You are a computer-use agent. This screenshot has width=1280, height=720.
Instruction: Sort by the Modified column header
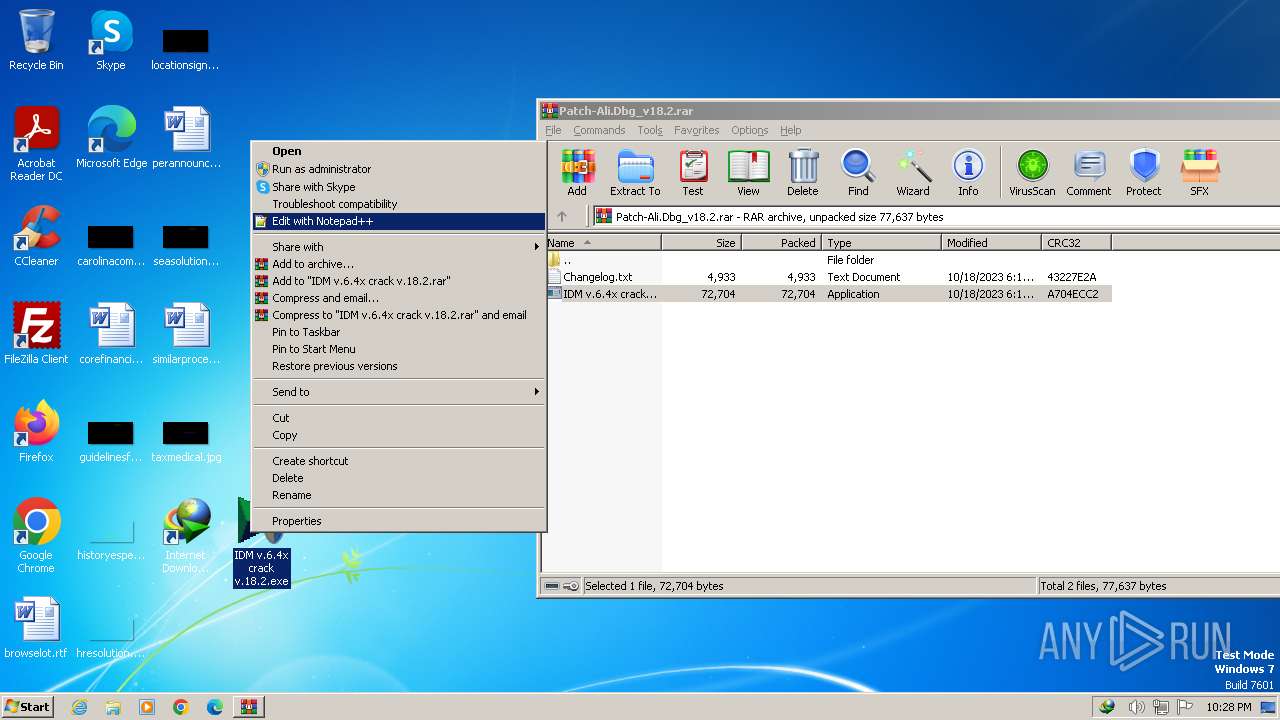(991, 243)
